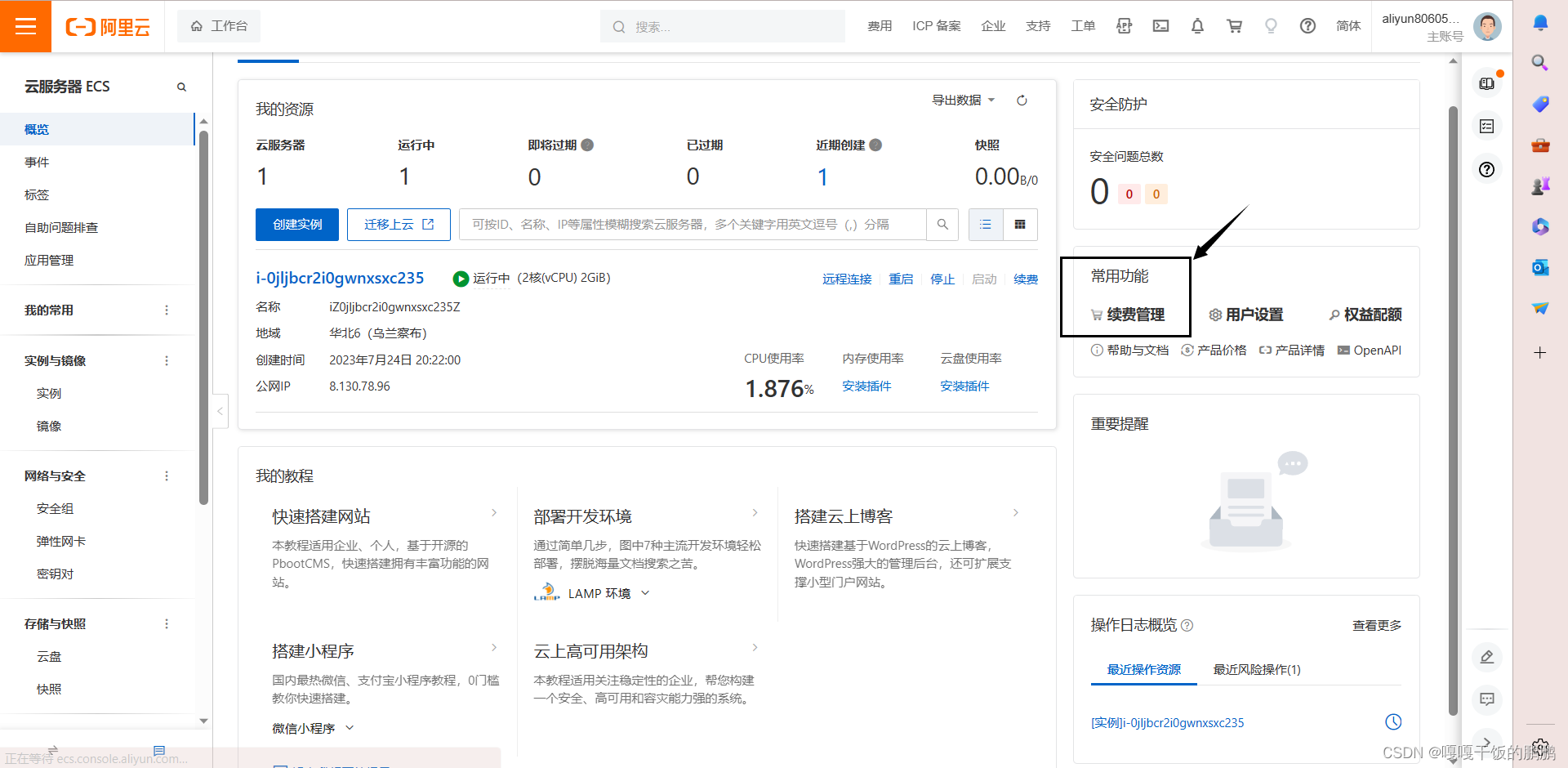
Task: Open 我的常用 more options menu
Action: coord(167,310)
